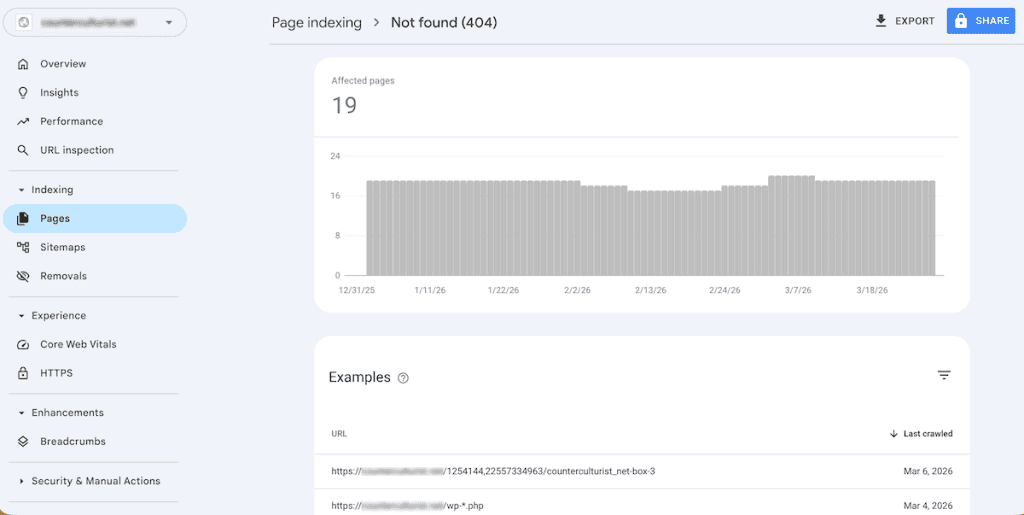Viewport: 1024px width, 515px height.
Task: Click the 2/2/26 chart axis label
Action: pos(577,290)
